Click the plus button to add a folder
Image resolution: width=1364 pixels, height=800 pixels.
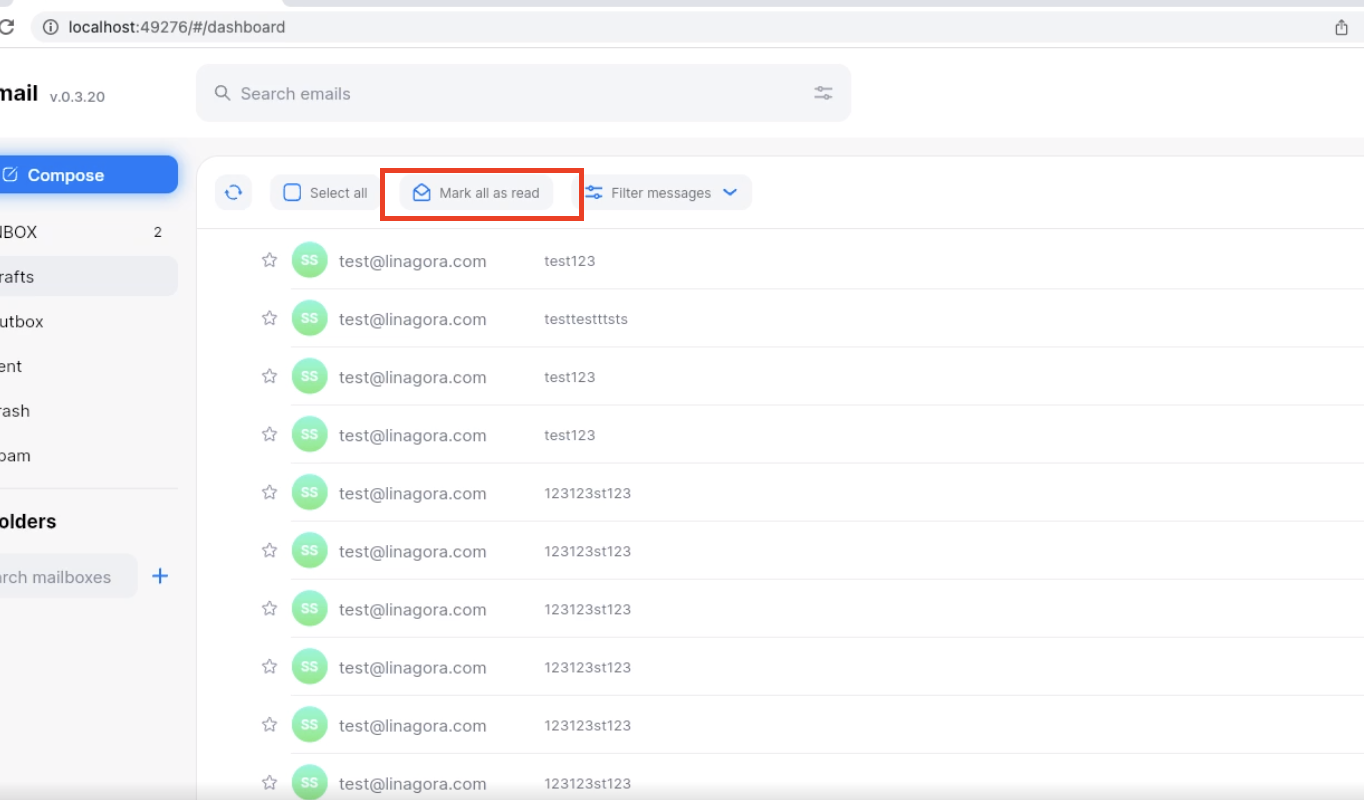(x=159, y=576)
